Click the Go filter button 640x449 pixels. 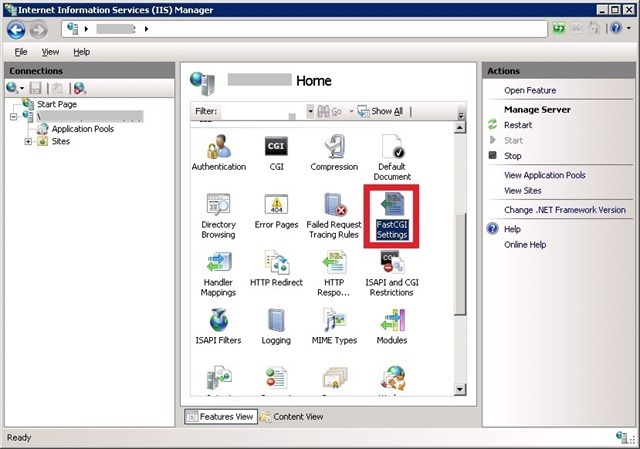coord(329,111)
